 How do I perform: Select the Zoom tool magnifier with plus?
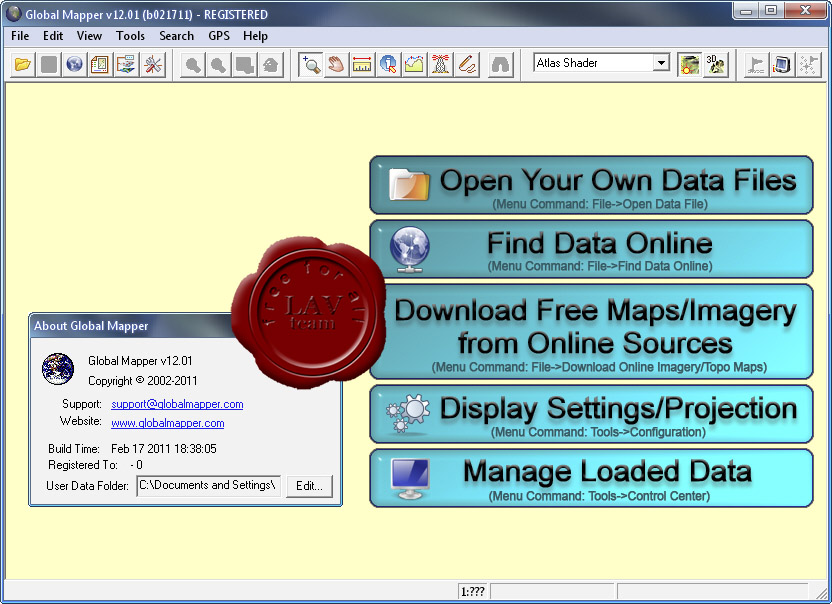(310, 65)
